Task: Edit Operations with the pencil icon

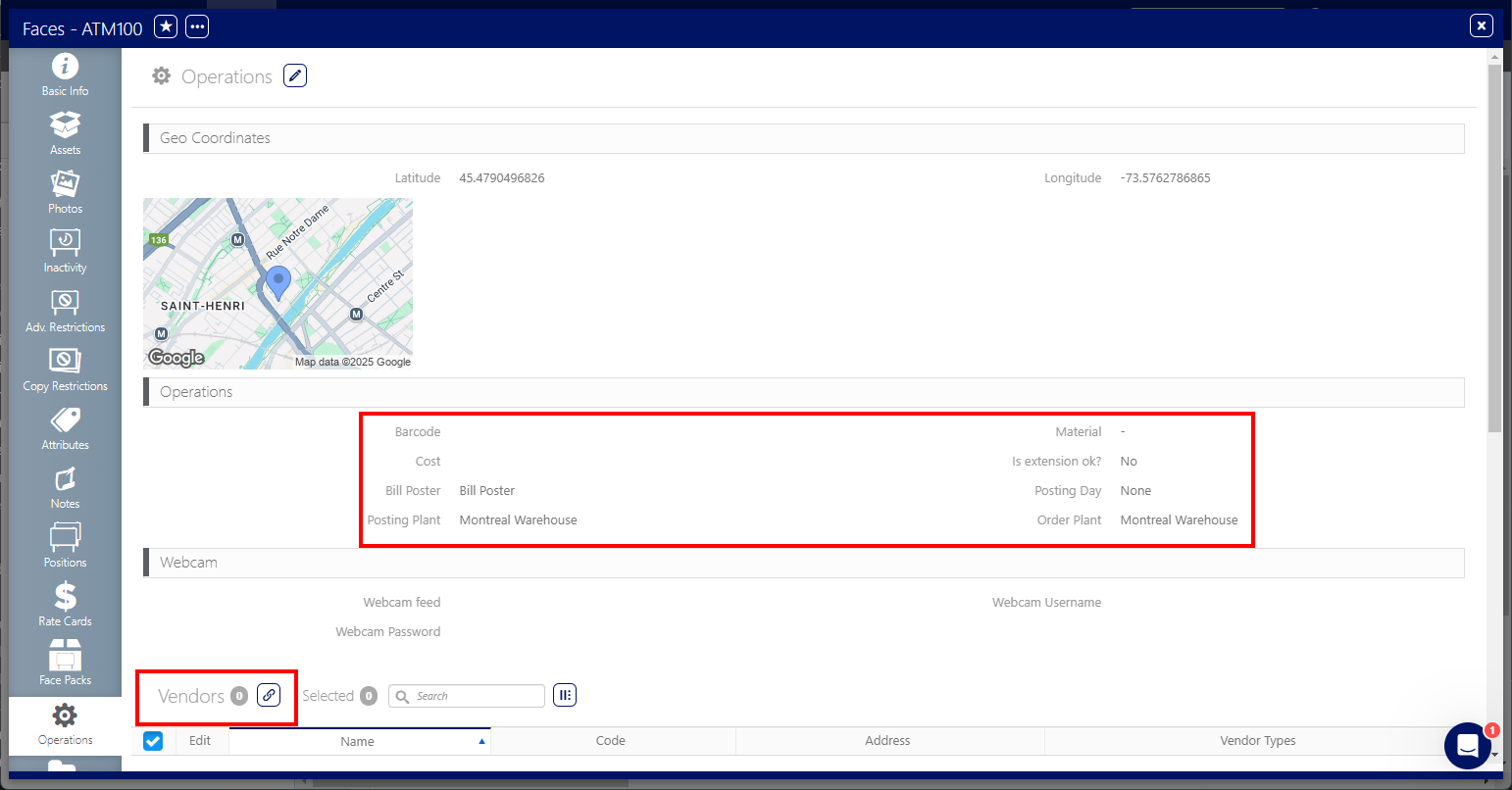Action: (295, 75)
